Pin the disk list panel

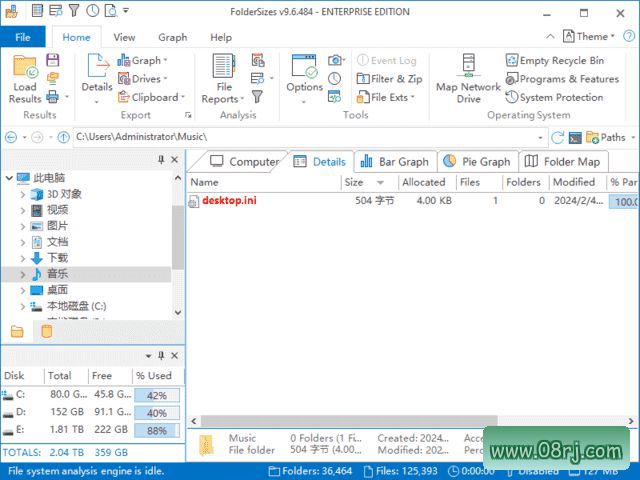(x=161, y=356)
